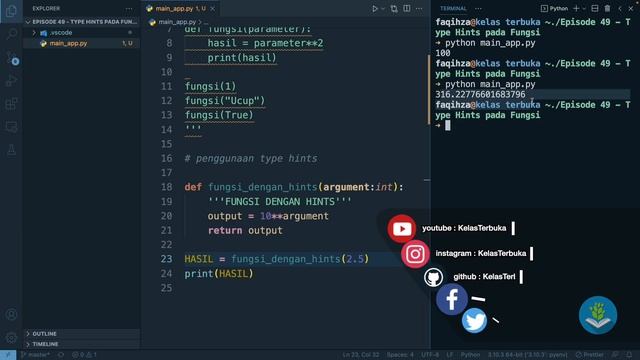640x360 pixels.
Task: Click the def fungsi_dengan_hints line
Action: click(x=293, y=187)
